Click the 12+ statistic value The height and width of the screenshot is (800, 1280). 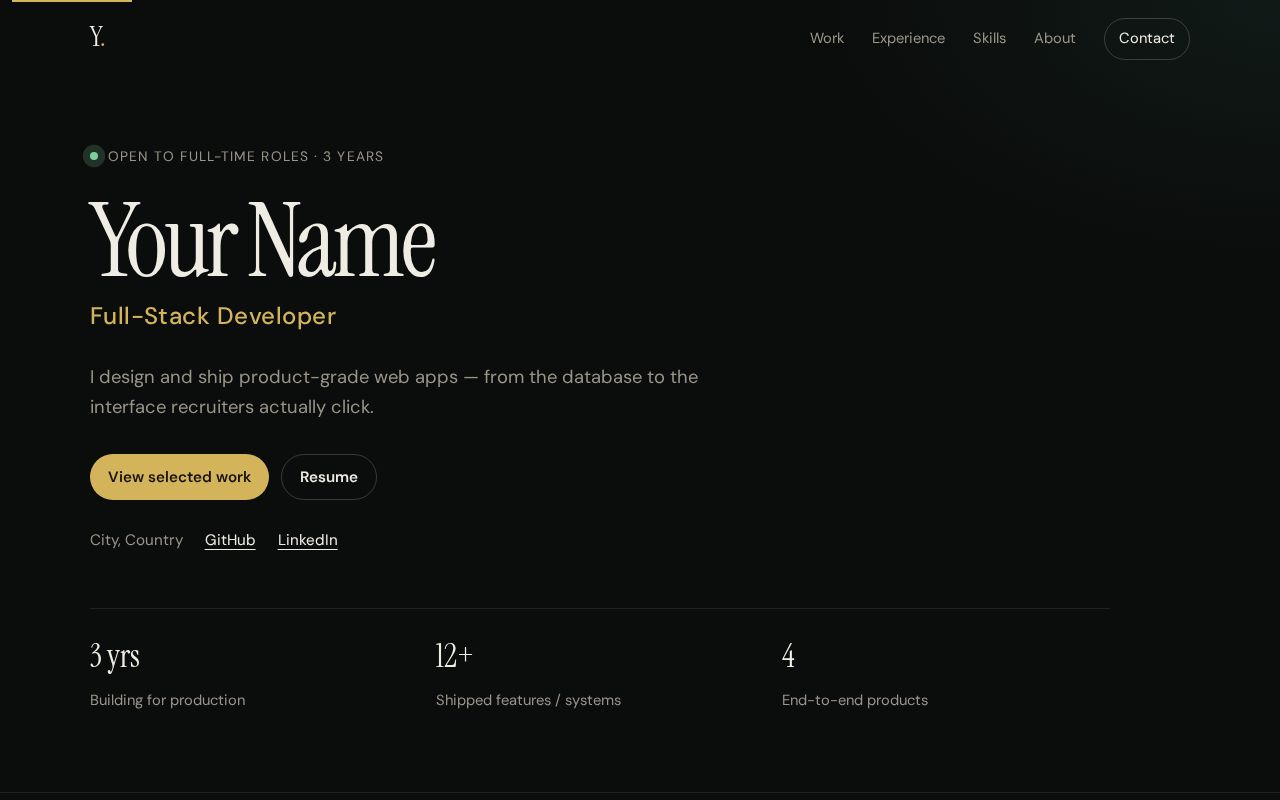point(454,656)
